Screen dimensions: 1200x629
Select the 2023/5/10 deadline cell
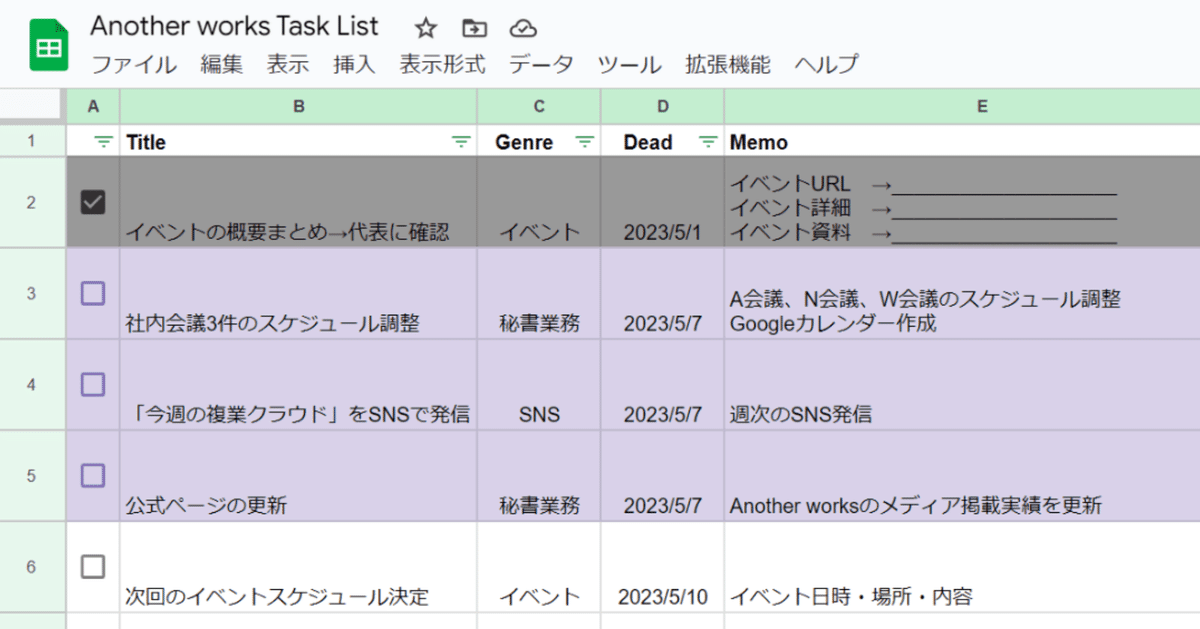click(x=662, y=567)
